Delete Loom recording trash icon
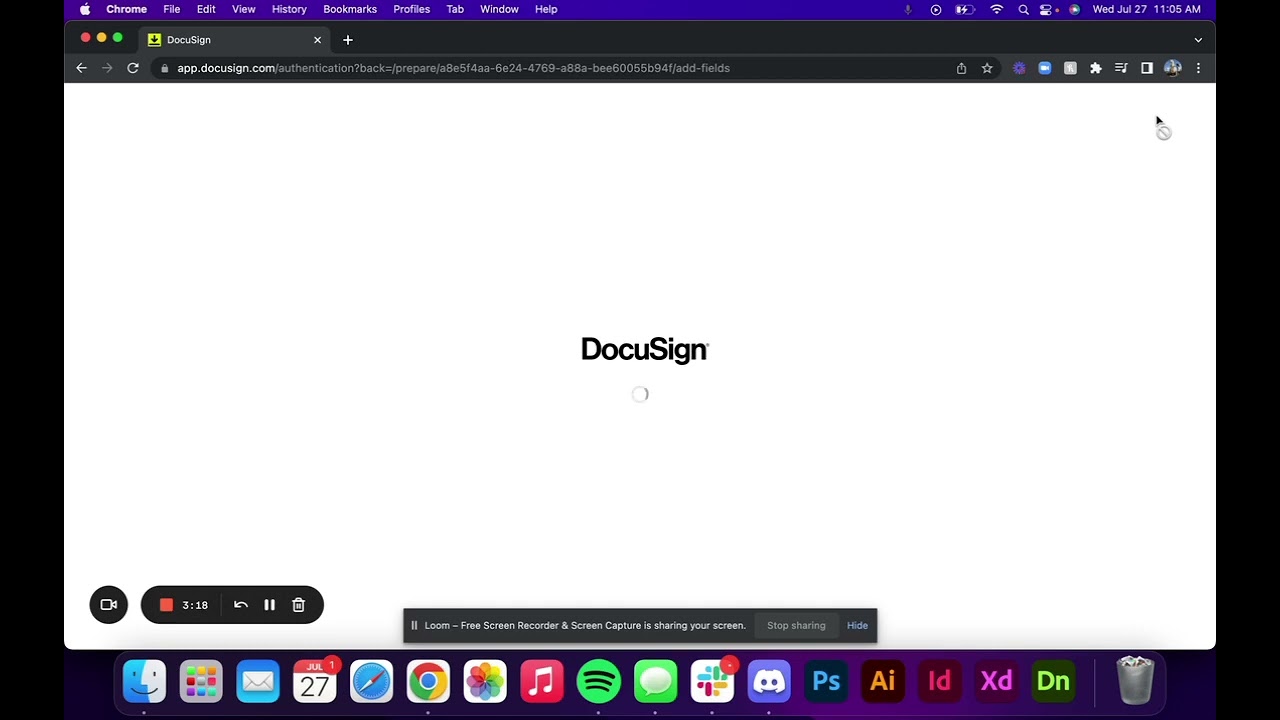This screenshot has width=1280, height=720. click(x=298, y=605)
